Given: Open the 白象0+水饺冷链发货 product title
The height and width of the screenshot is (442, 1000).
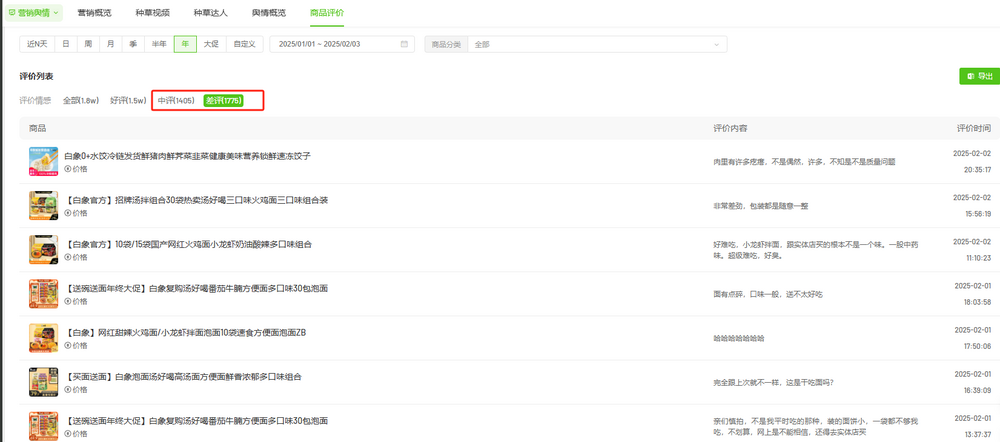Looking at the screenshot, I should coord(188,156).
